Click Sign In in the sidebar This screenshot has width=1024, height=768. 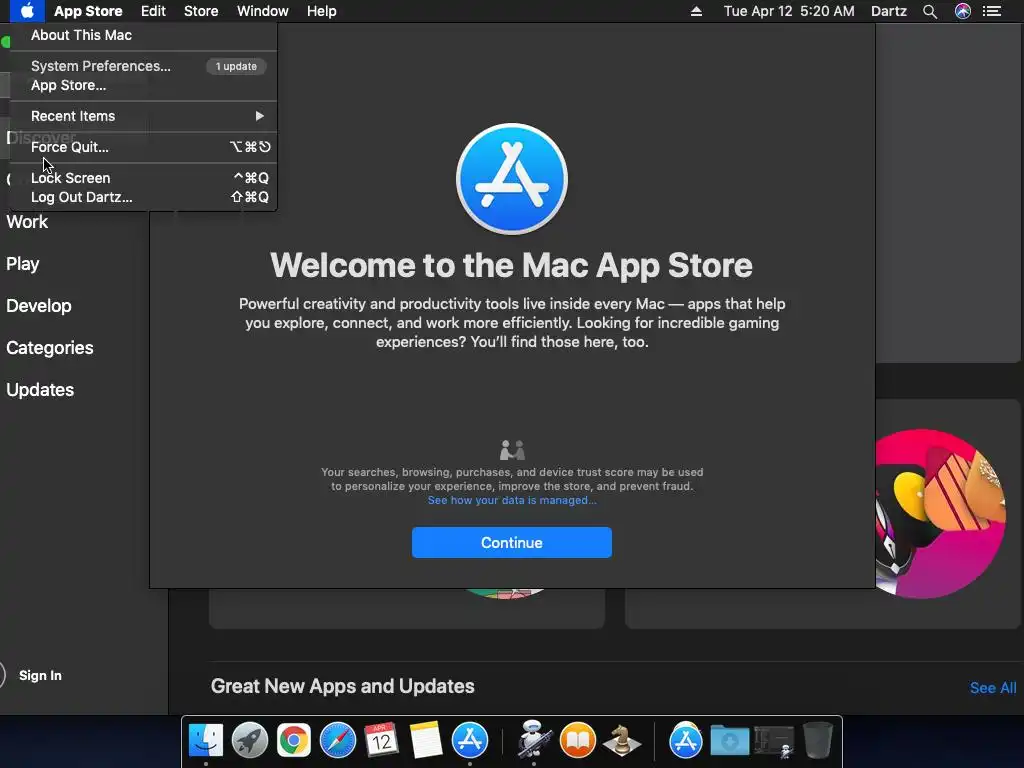point(40,675)
